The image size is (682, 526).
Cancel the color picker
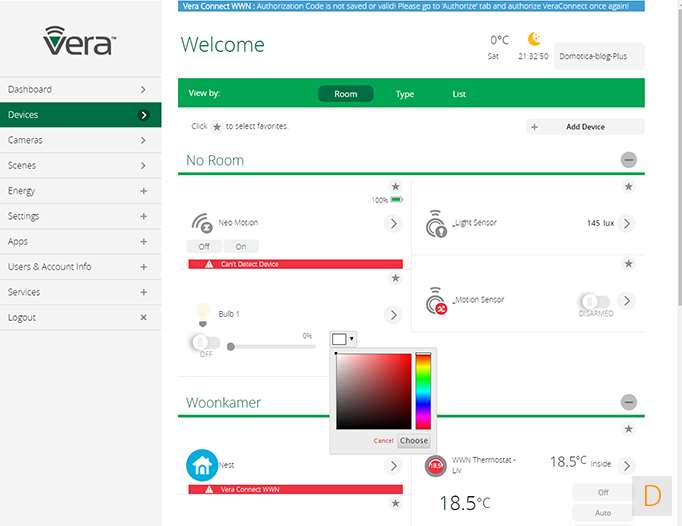click(383, 441)
